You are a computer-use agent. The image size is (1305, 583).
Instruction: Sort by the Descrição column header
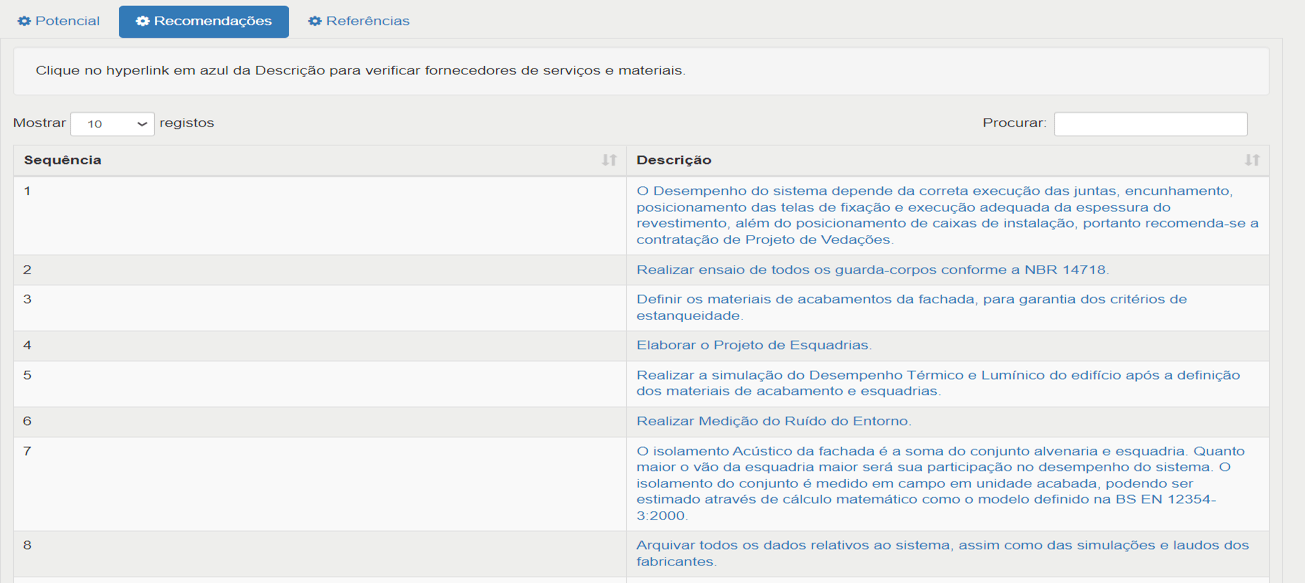click(x=948, y=160)
